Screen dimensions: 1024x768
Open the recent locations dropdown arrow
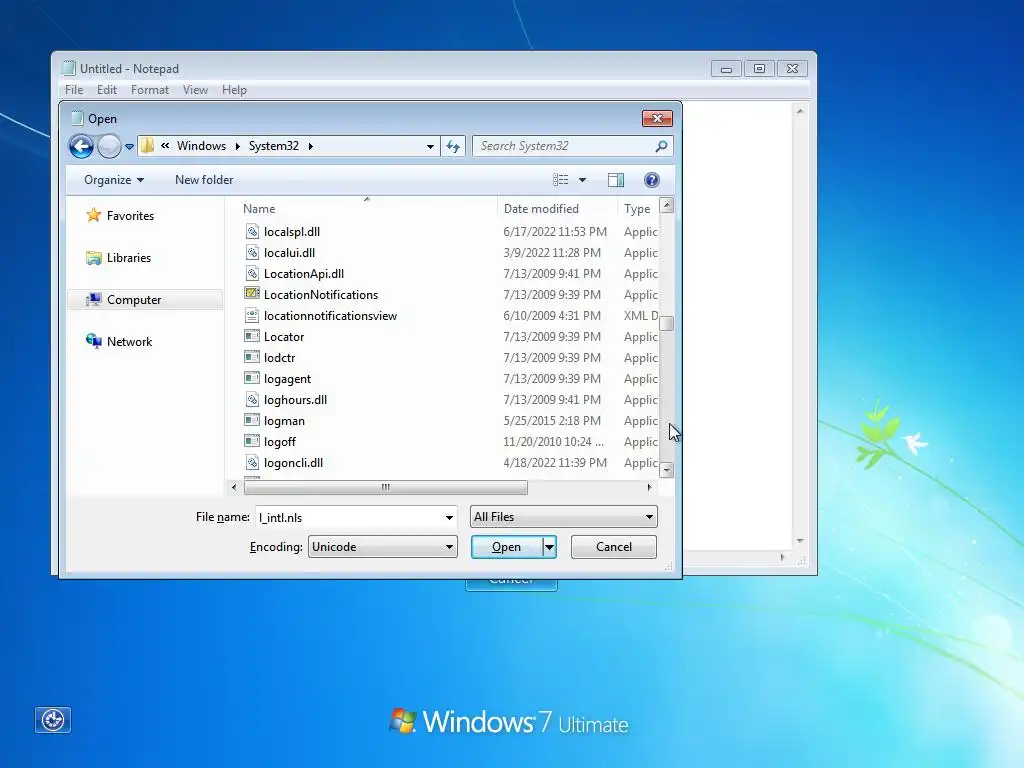(x=129, y=147)
